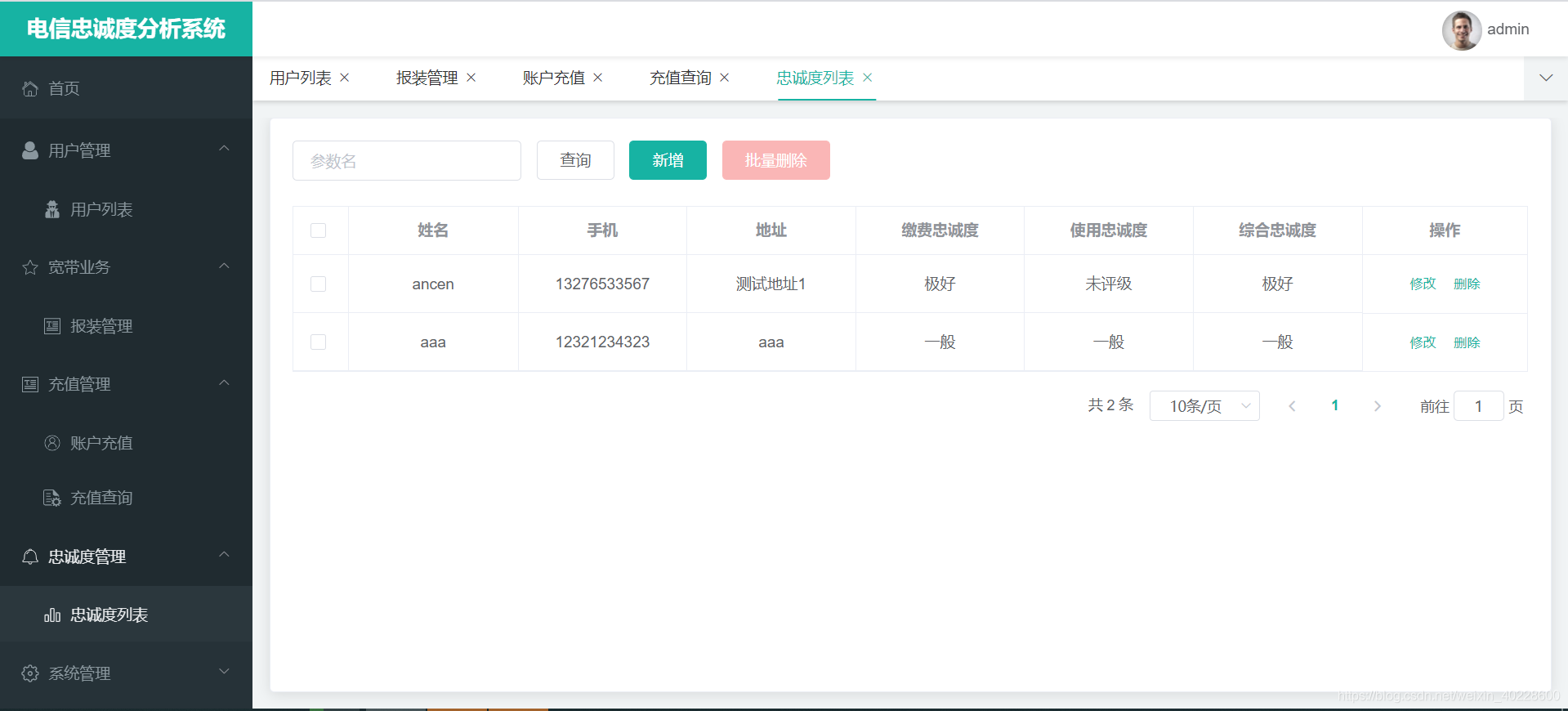
Task: Click the icon beside 用户列表 in sidebar
Action: point(52,209)
